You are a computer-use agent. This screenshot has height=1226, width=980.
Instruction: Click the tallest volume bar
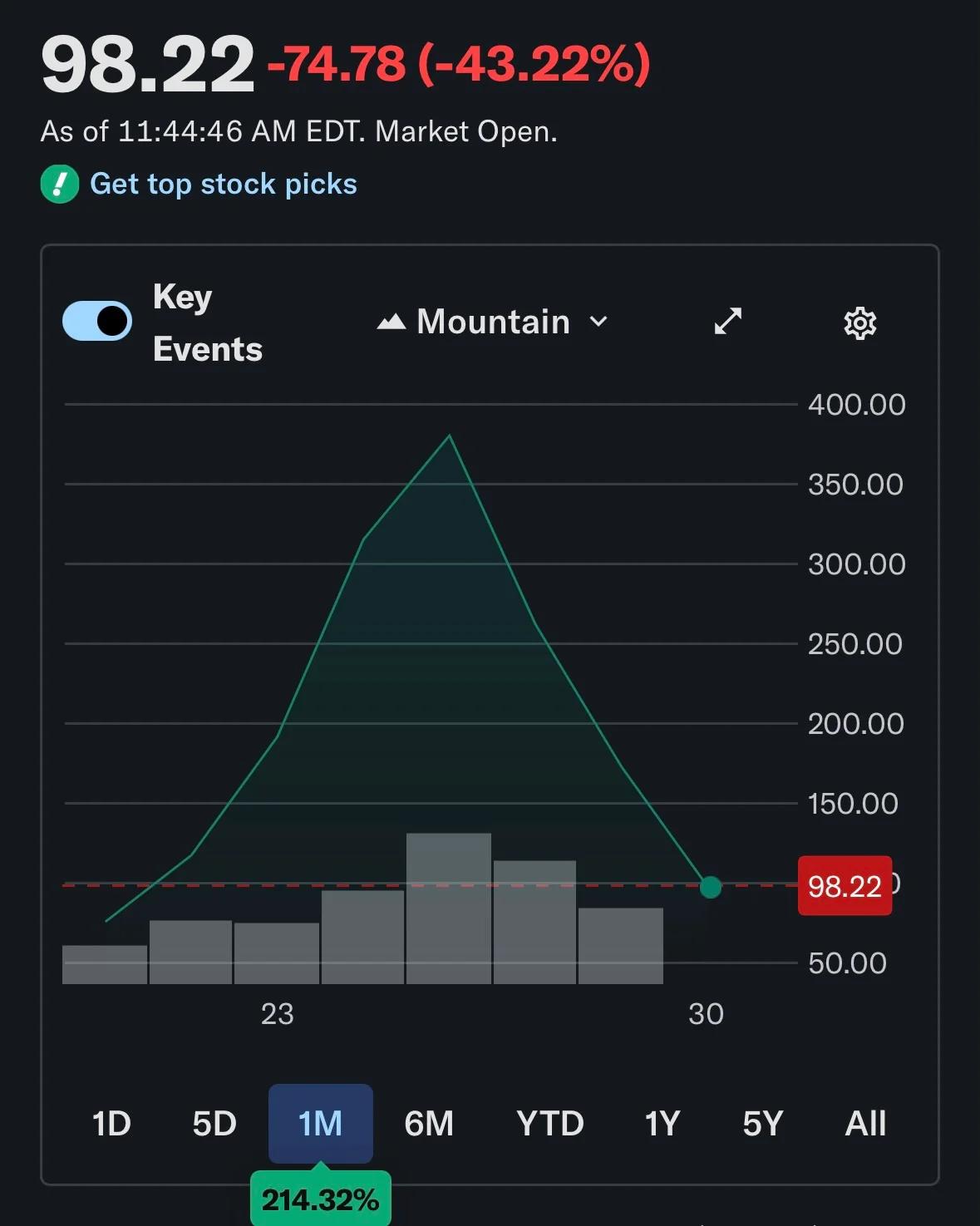[x=449, y=908]
